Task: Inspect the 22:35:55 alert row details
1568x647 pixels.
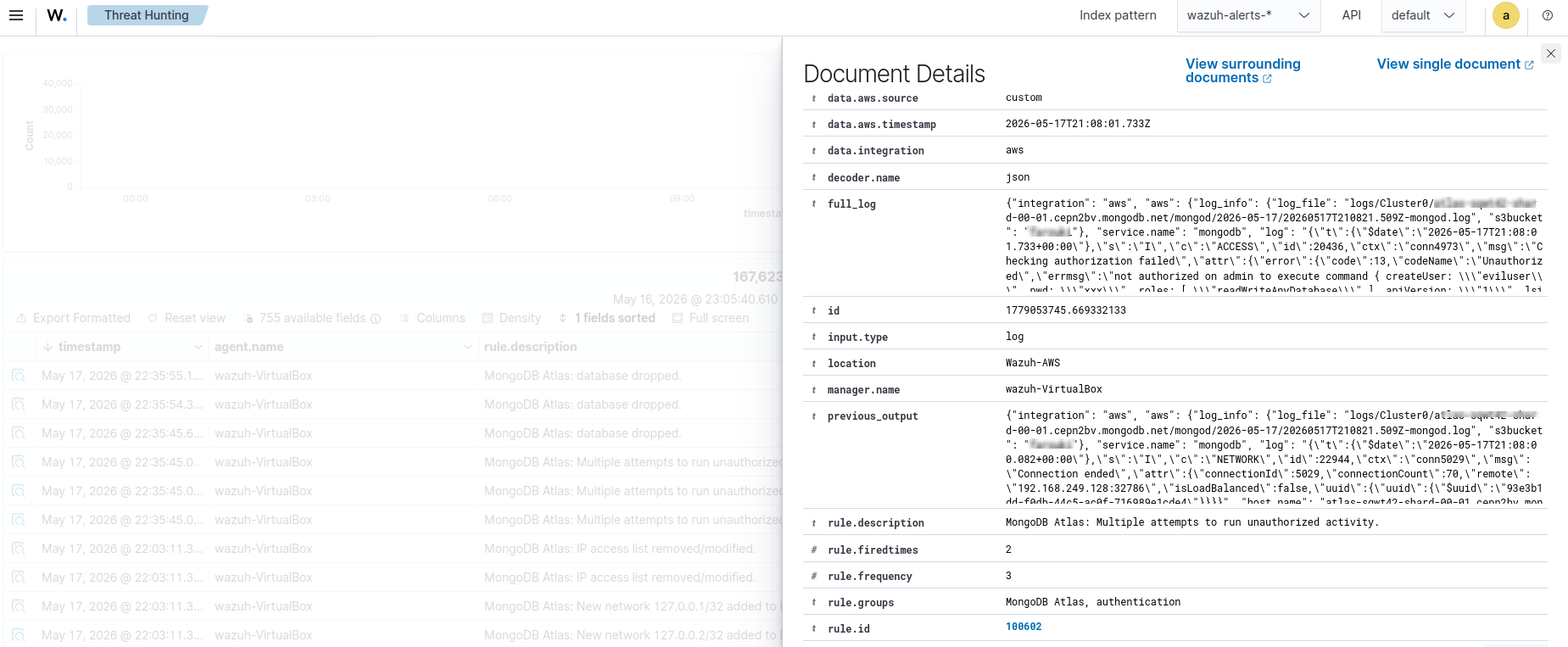Action: click(18, 376)
